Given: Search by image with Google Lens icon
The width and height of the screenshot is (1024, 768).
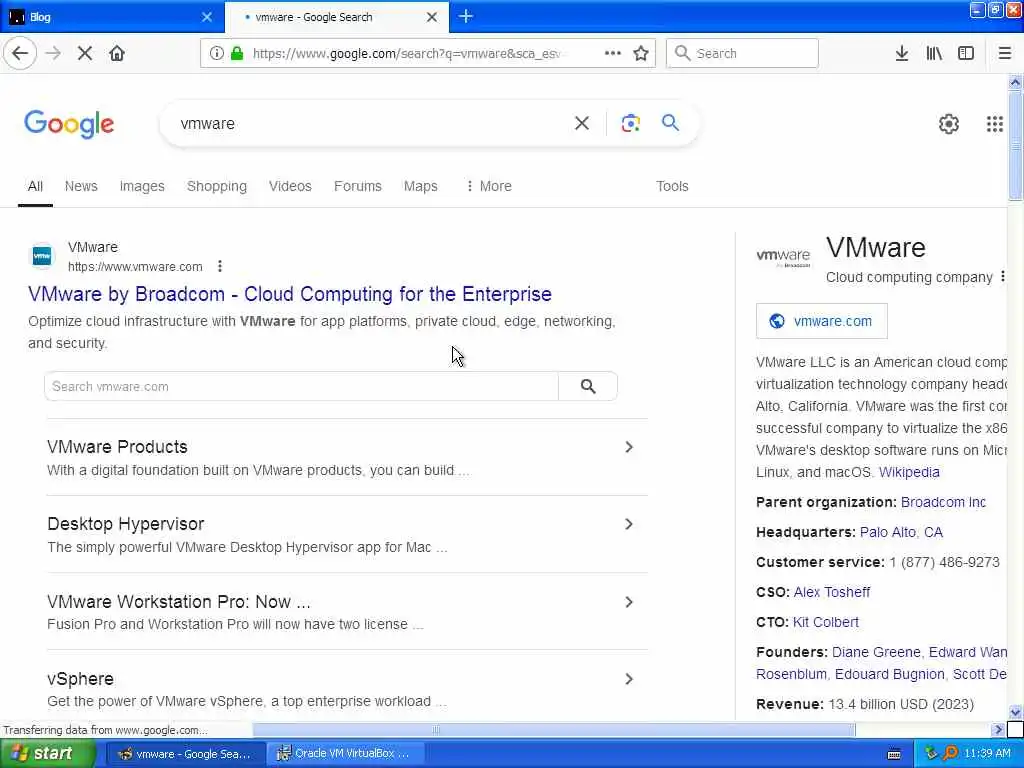Looking at the screenshot, I should [630, 123].
